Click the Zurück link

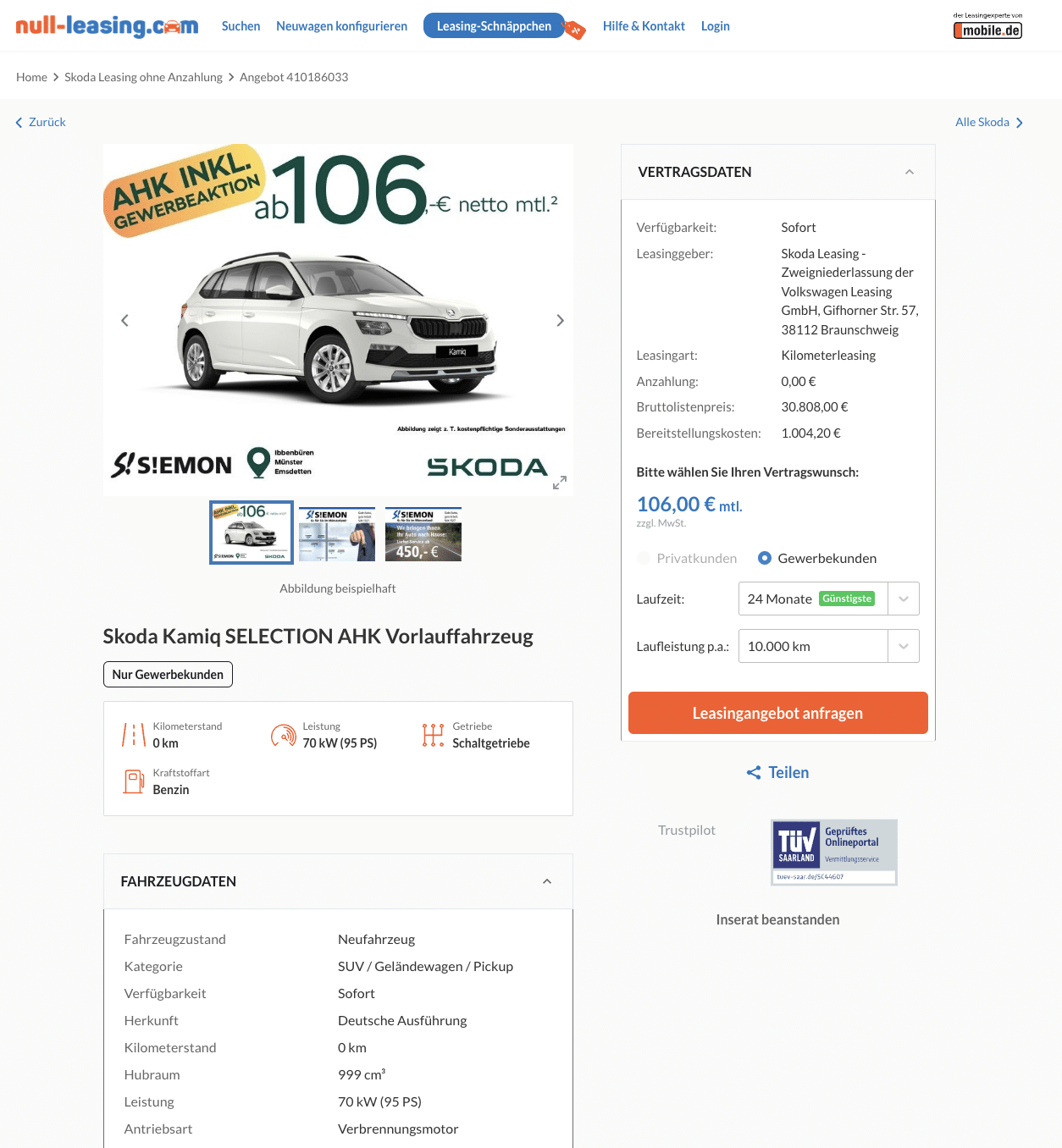(47, 122)
